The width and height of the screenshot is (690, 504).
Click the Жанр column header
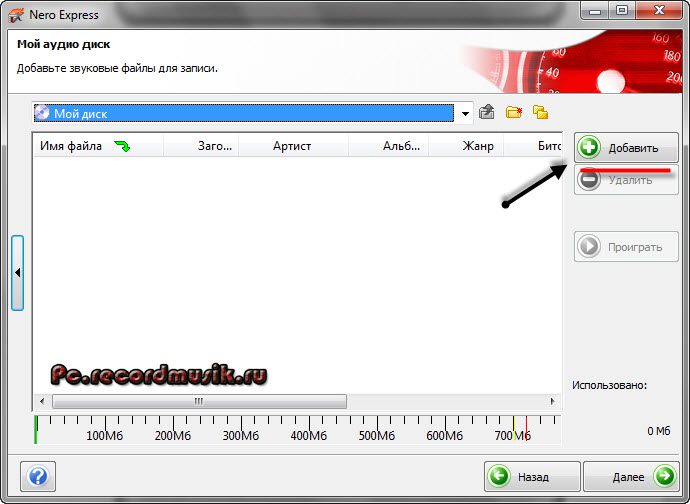[x=466, y=146]
